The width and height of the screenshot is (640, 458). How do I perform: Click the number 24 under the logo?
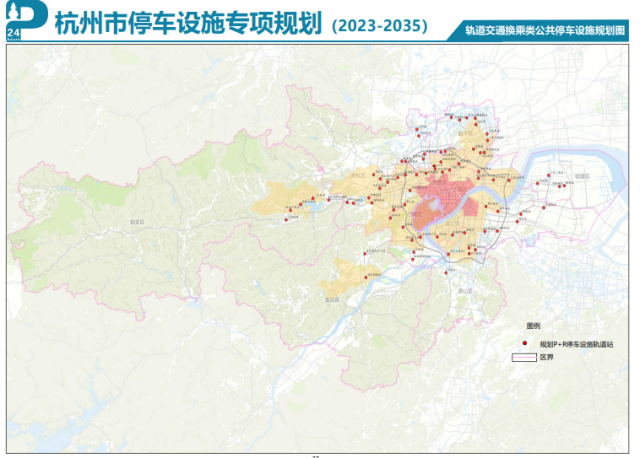(x=11, y=34)
